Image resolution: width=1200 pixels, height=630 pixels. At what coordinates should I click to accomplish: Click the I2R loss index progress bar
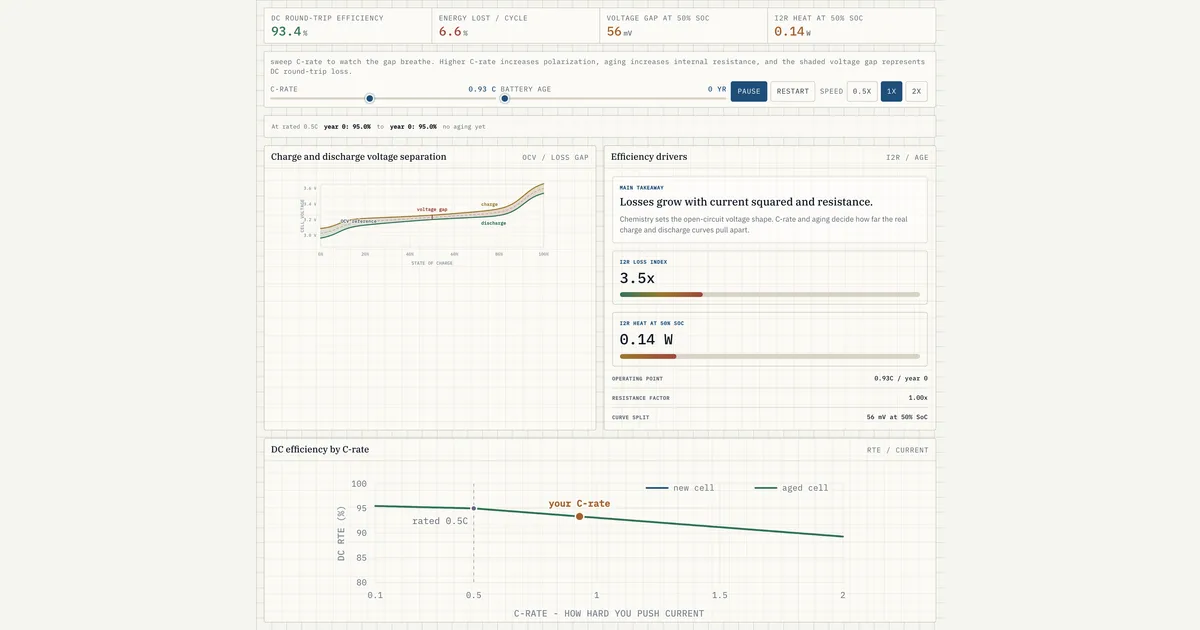tap(770, 295)
